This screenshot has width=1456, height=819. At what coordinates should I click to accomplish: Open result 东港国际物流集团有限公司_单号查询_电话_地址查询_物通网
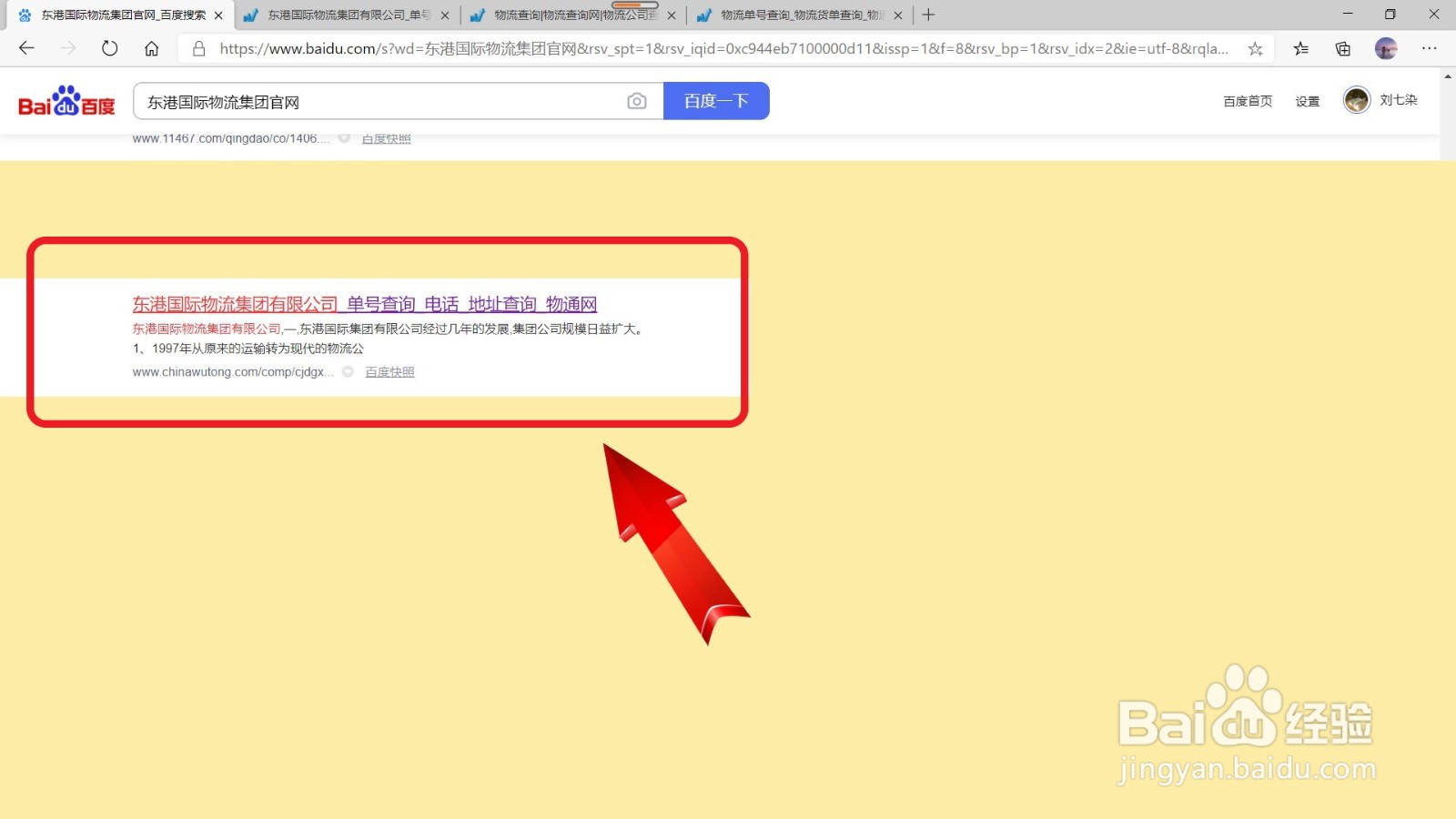[x=365, y=304]
